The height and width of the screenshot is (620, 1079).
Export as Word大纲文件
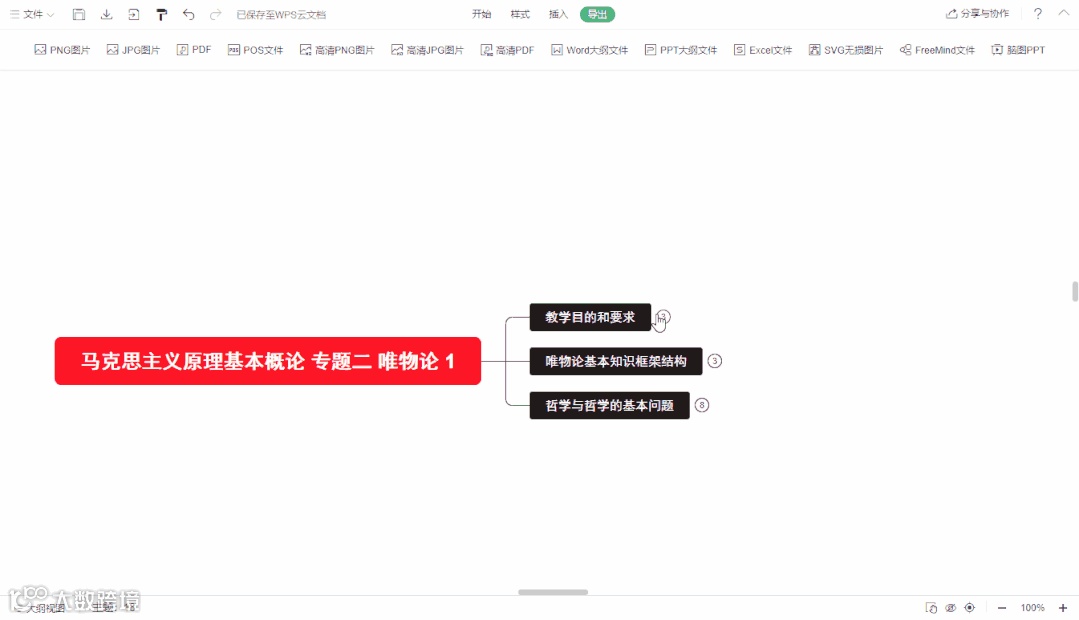[590, 50]
